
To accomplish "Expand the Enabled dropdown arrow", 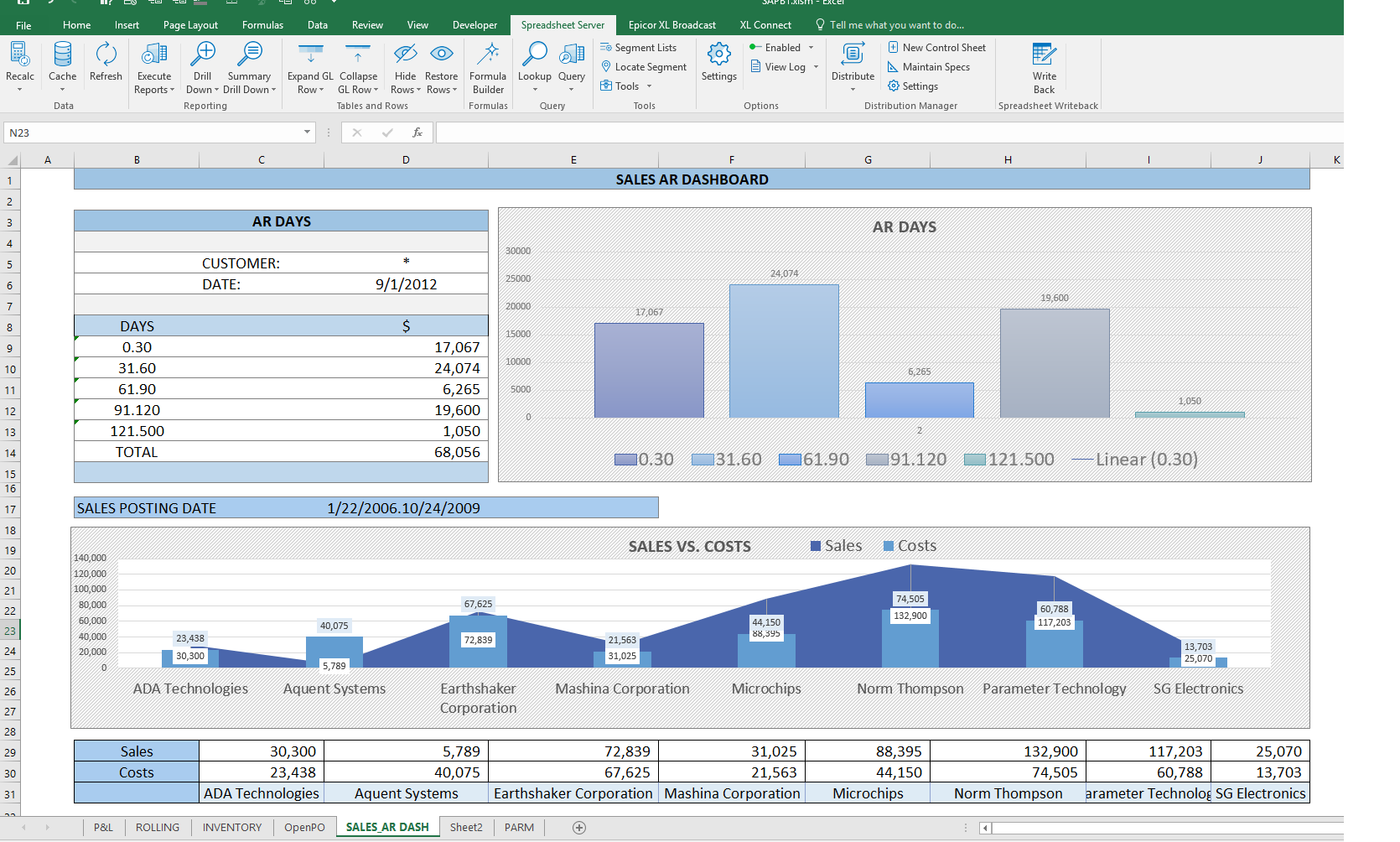I will tap(811, 48).
